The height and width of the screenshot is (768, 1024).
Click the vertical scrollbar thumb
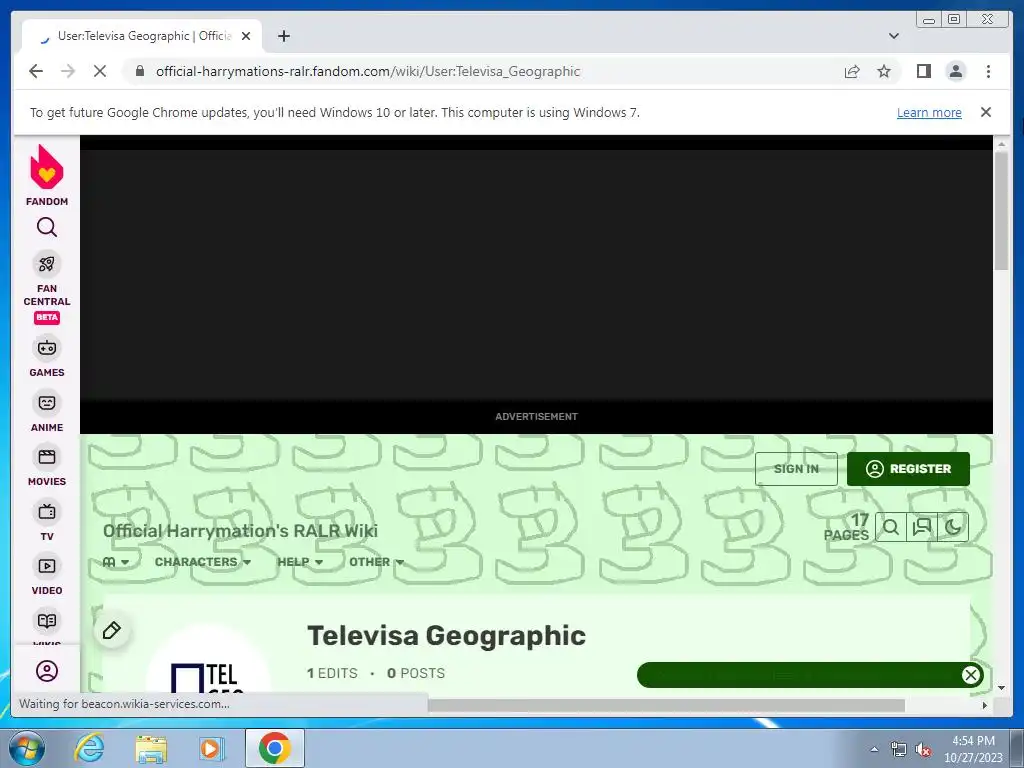pyautogui.click(x=1001, y=210)
